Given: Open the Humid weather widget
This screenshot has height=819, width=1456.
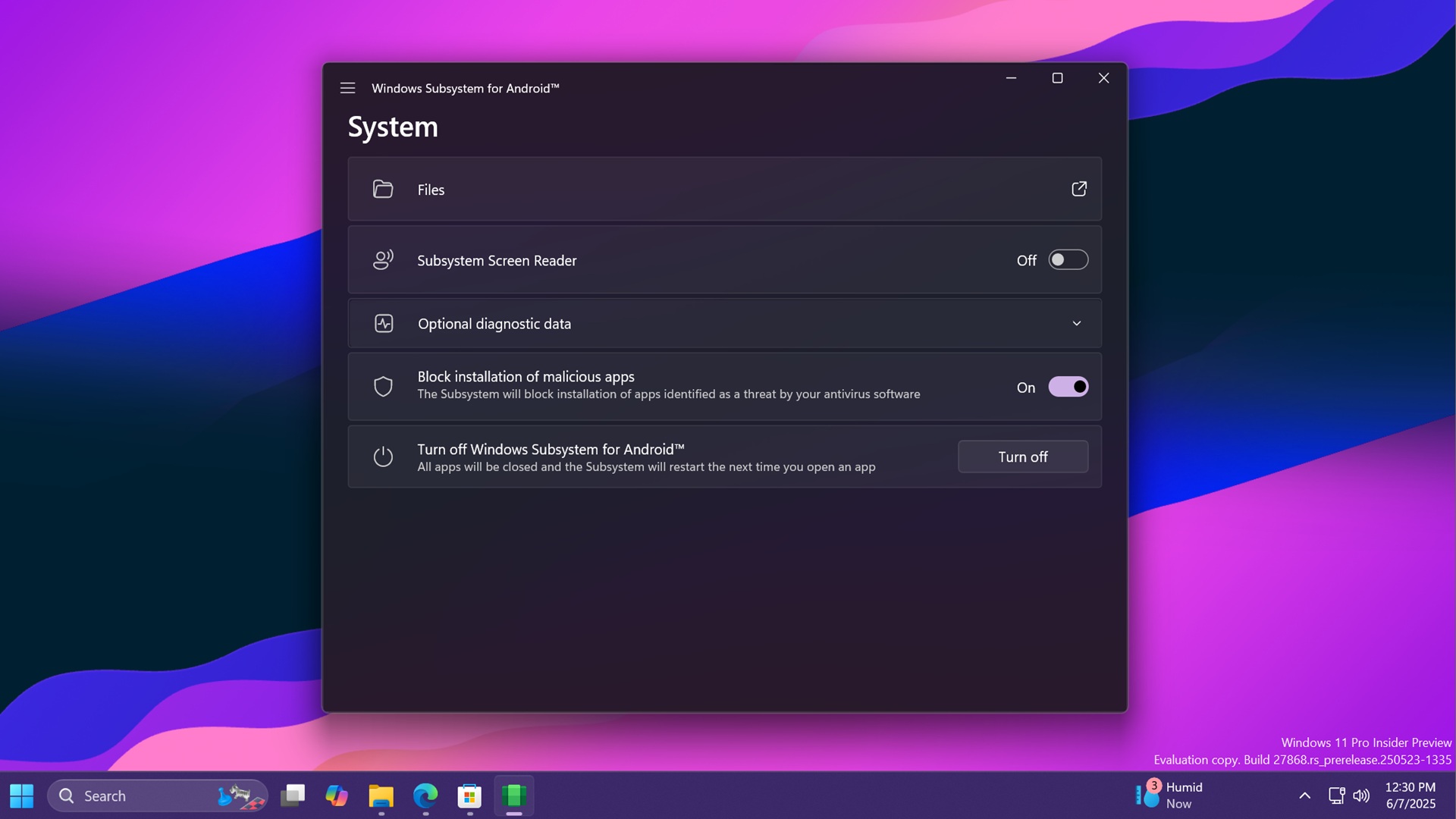Looking at the screenshot, I should point(1172,794).
